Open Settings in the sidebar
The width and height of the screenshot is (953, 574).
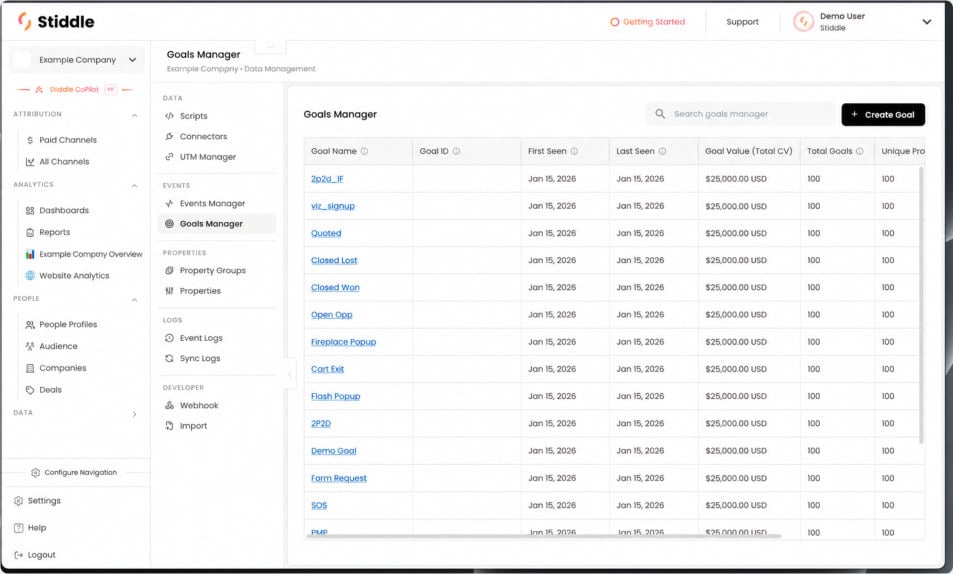pyautogui.click(x=38, y=501)
